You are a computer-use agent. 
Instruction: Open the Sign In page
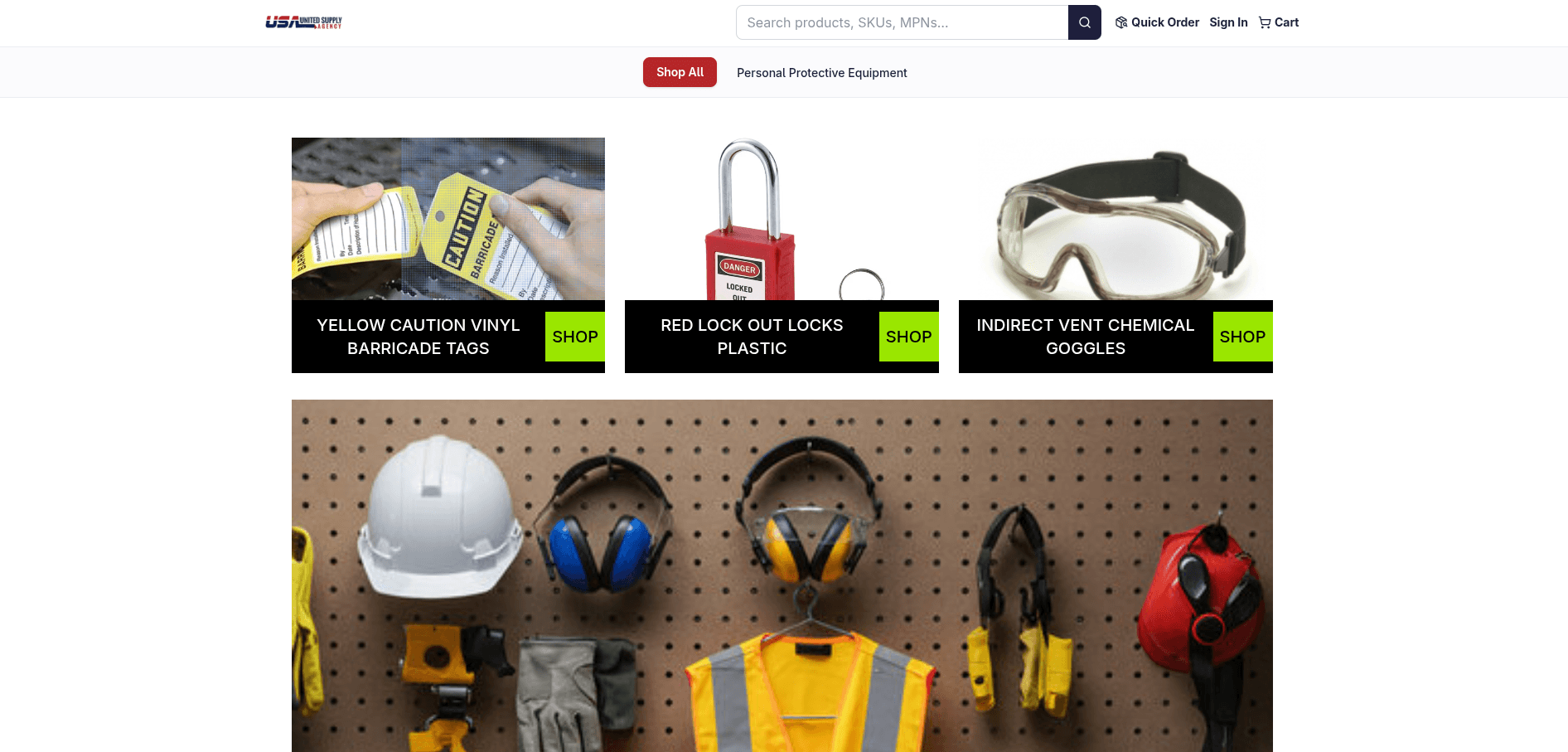(1228, 22)
